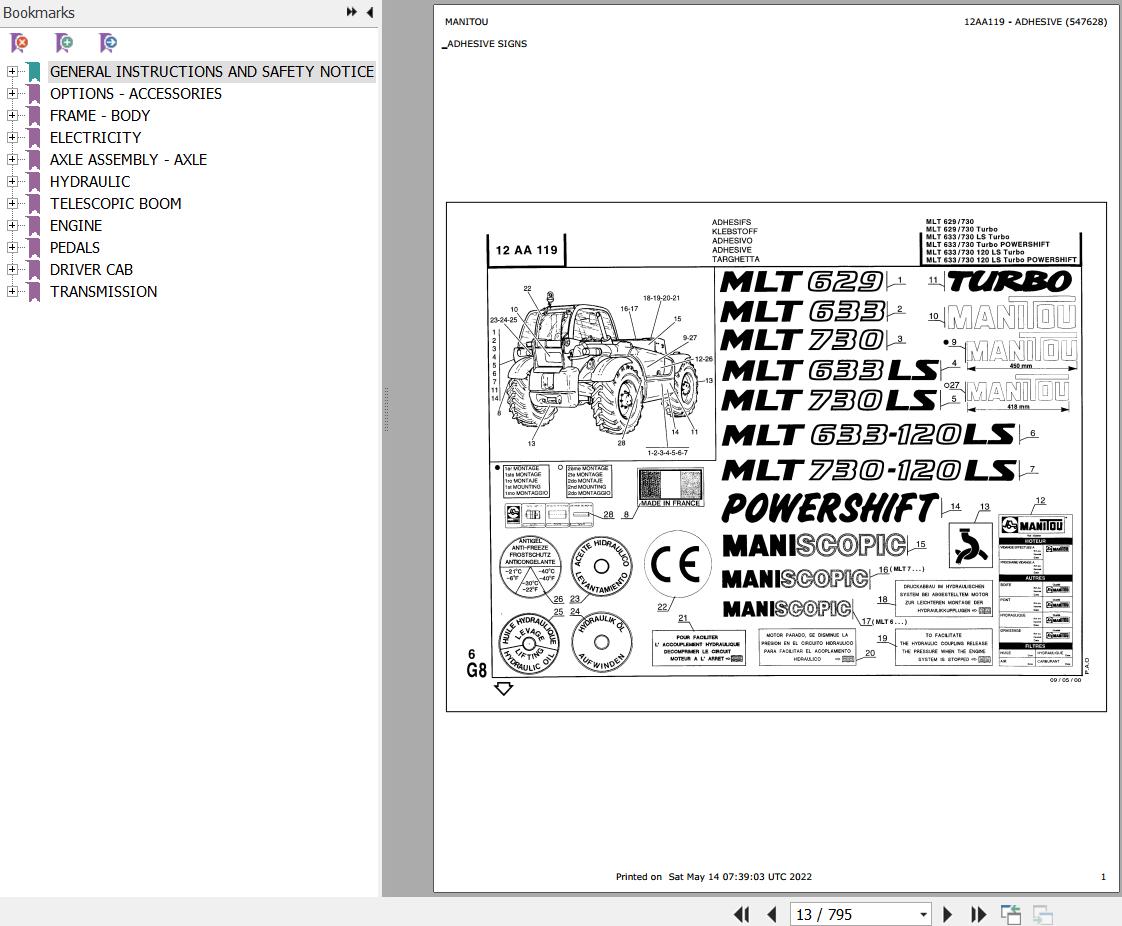Delete the selected bookmark
Image resolution: width=1122 pixels, height=926 pixels.
click(19, 43)
